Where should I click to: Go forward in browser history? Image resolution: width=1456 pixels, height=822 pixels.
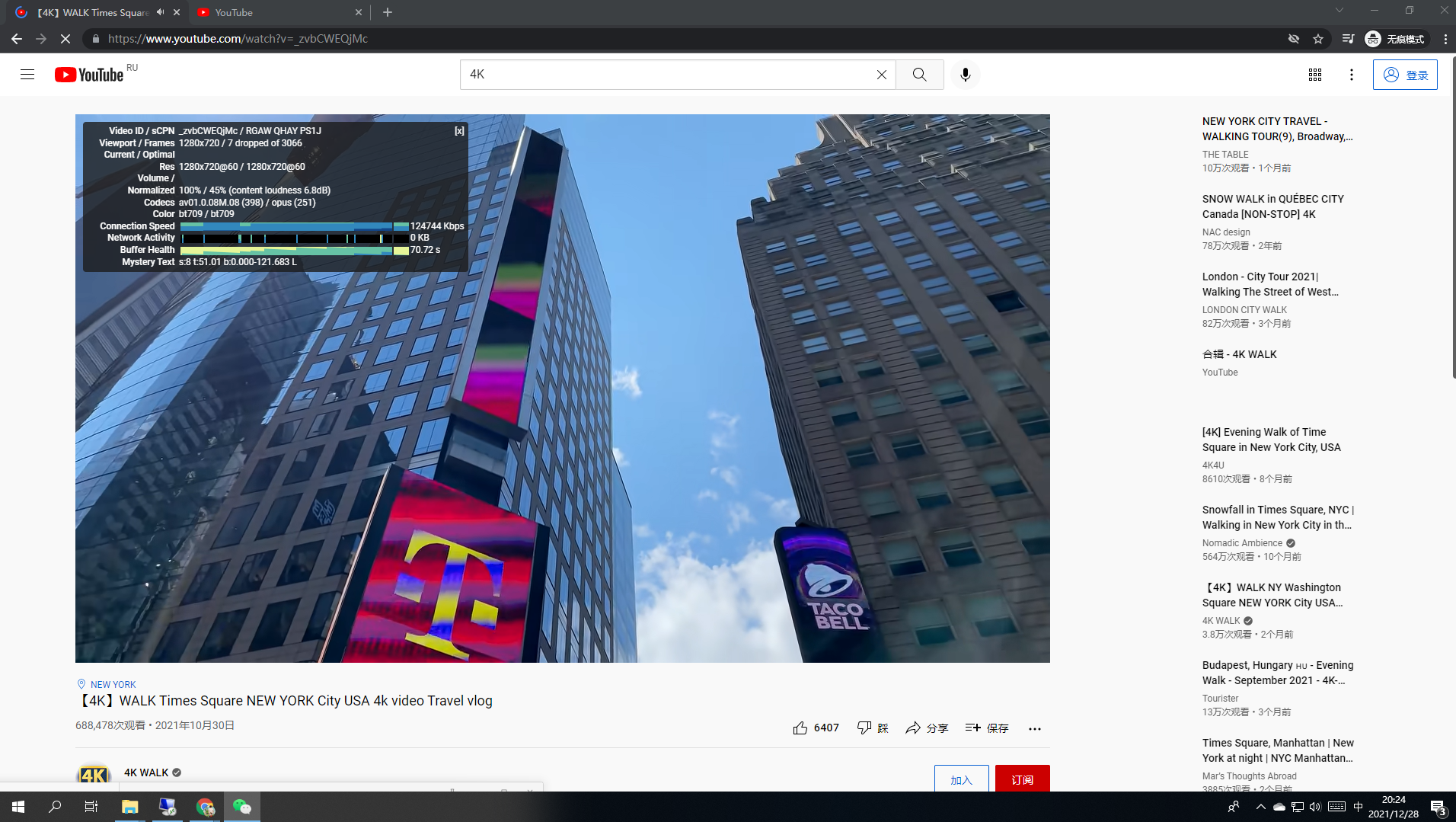coord(41,39)
